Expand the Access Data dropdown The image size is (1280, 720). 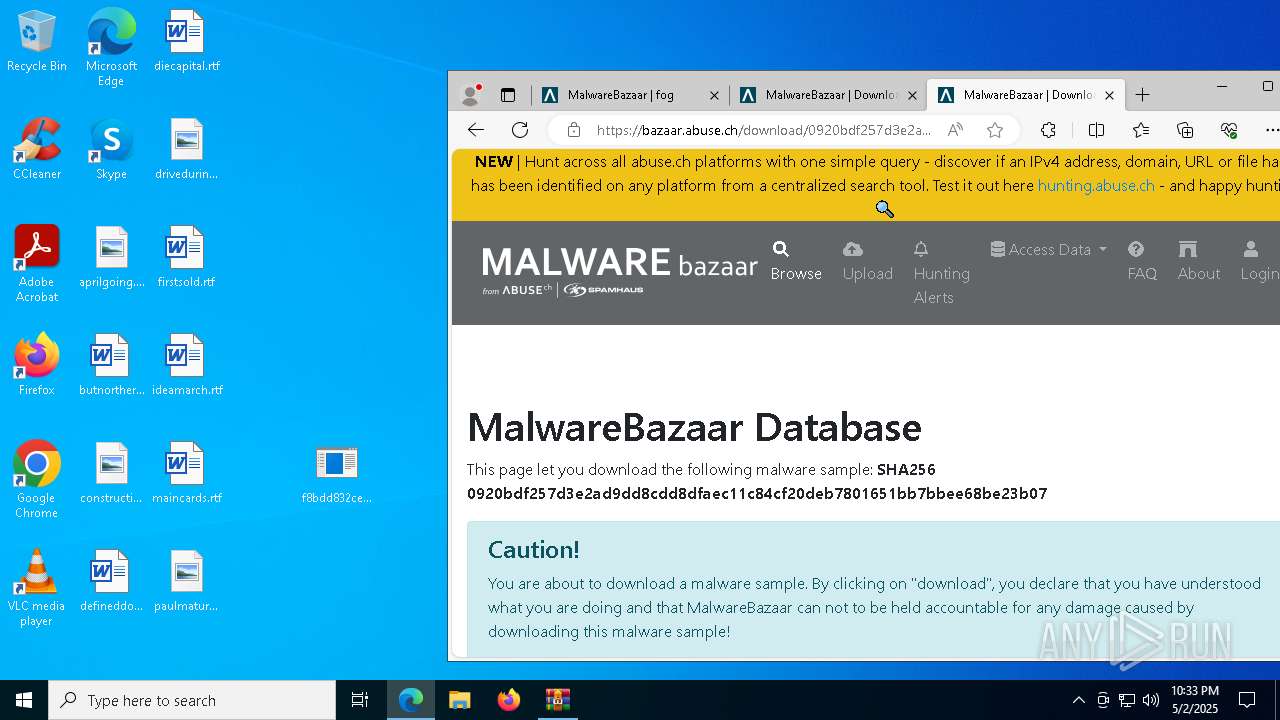[1049, 249]
